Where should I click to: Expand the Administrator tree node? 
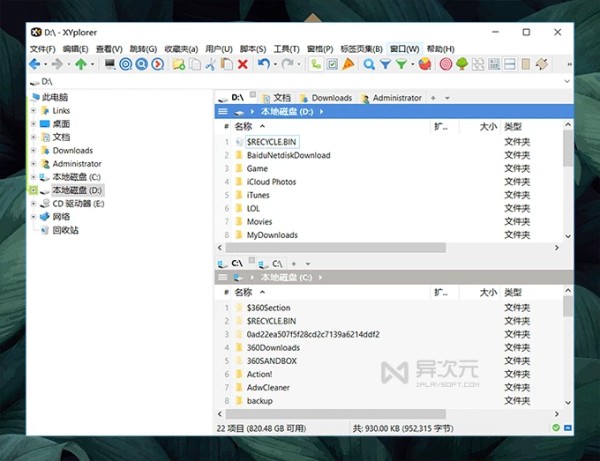coord(34,164)
